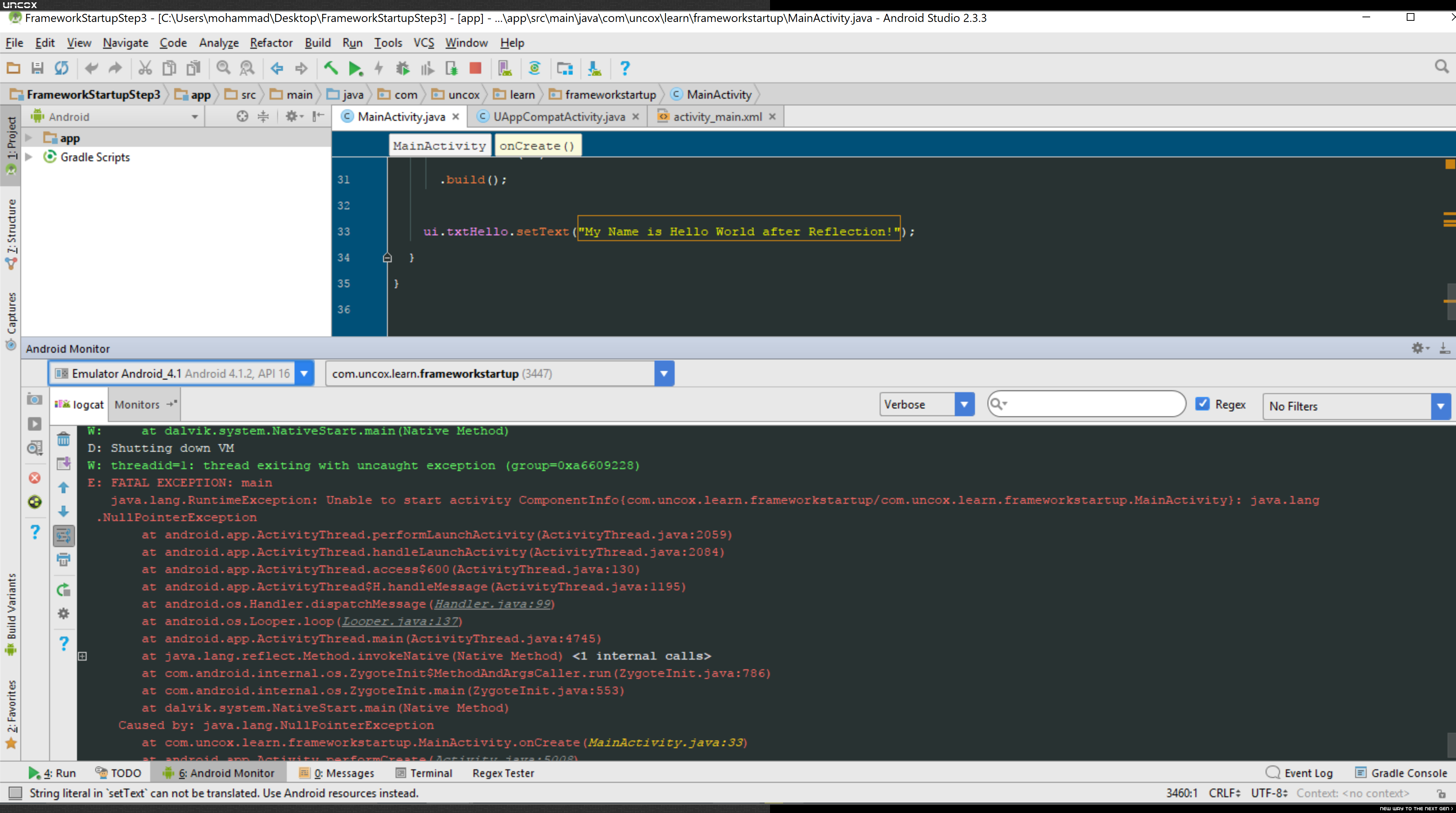Toggle Use Soft Wraps in logcat
This screenshot has width=1456, height=813.
pos(64,536)
